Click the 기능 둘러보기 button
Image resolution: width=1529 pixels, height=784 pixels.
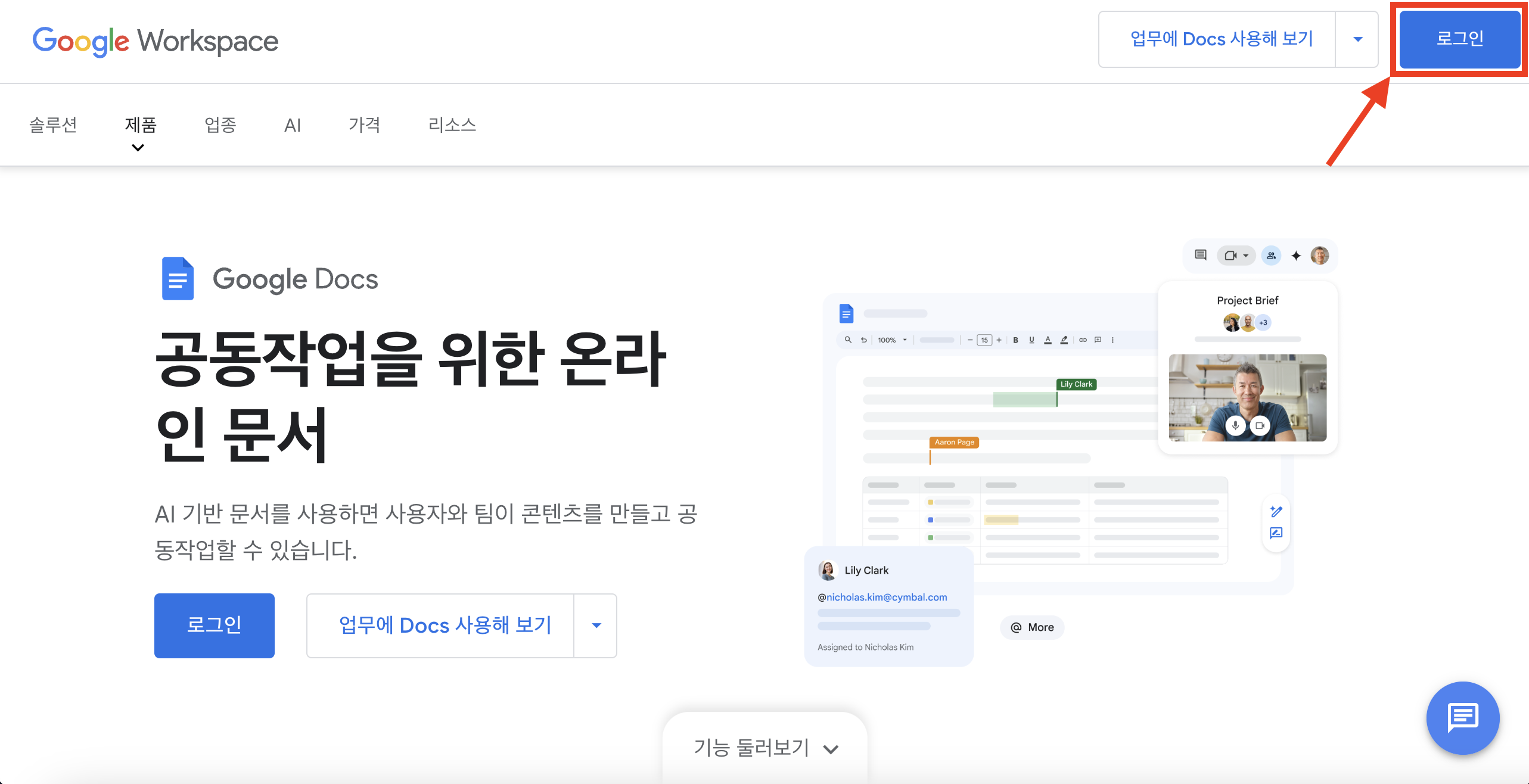coord(765,748)
